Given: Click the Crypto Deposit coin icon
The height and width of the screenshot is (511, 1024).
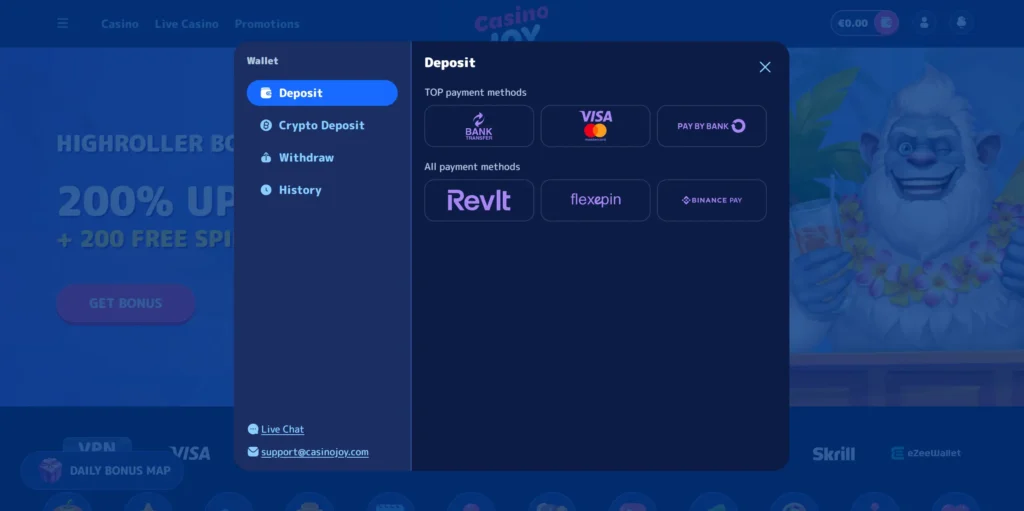Looking at the screenshot, I should pos(266,125).
